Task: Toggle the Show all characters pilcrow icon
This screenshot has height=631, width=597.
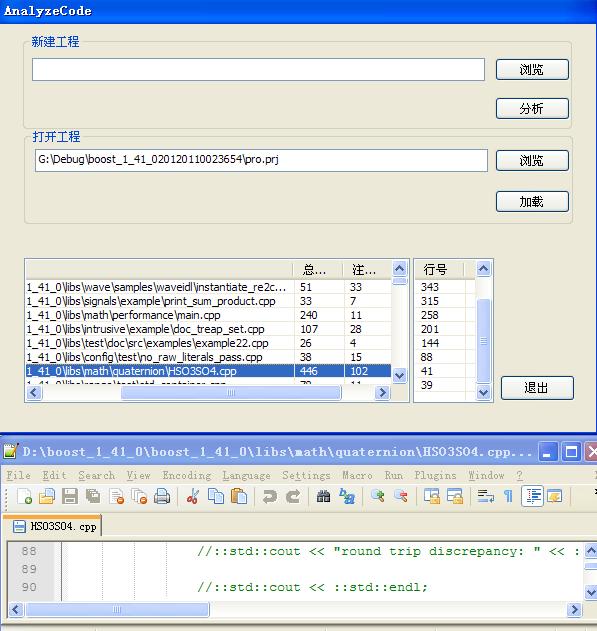Action: [508, 496]
